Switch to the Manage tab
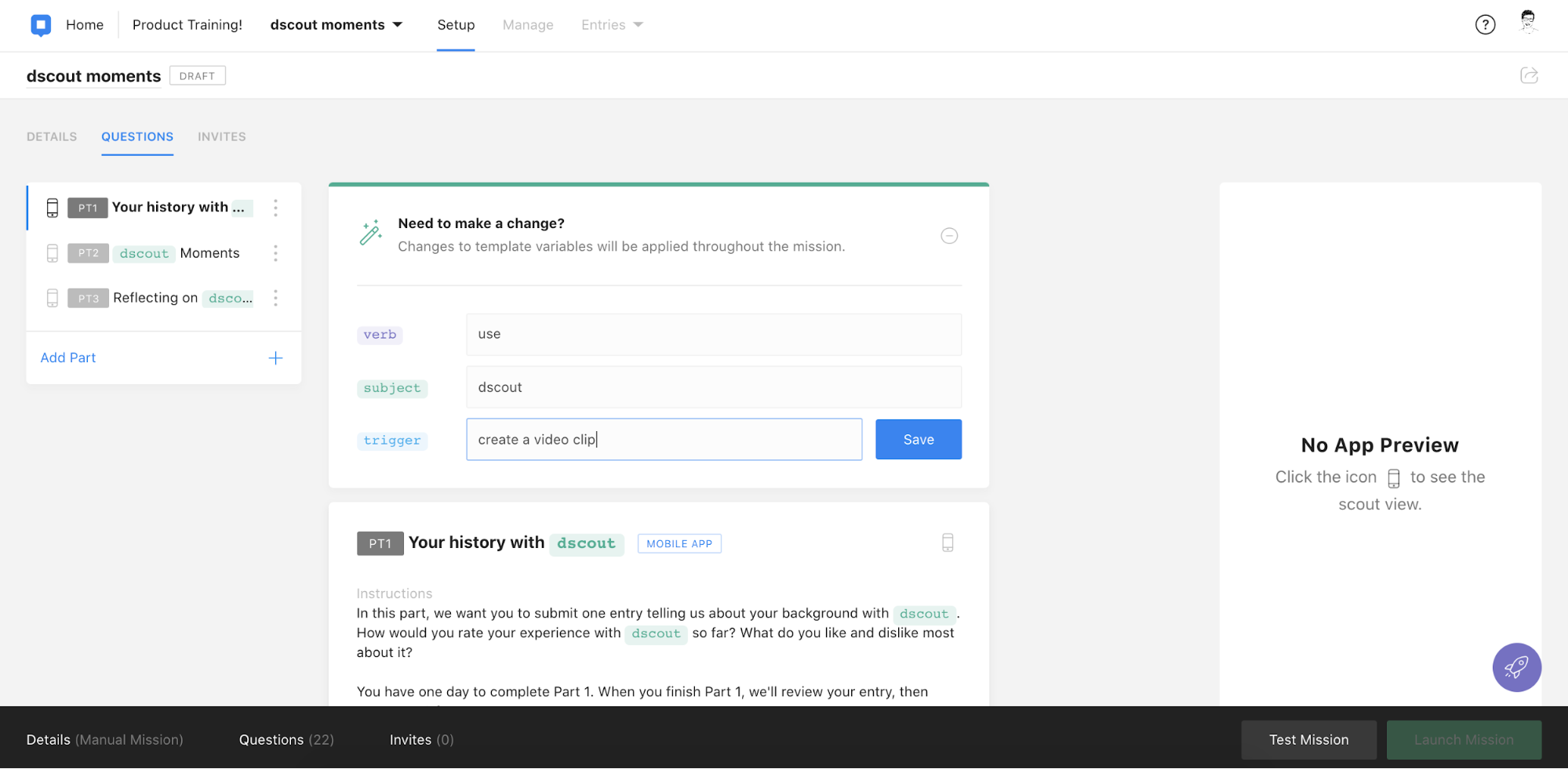Screen dimensions: 1568x769 [528, 25]
